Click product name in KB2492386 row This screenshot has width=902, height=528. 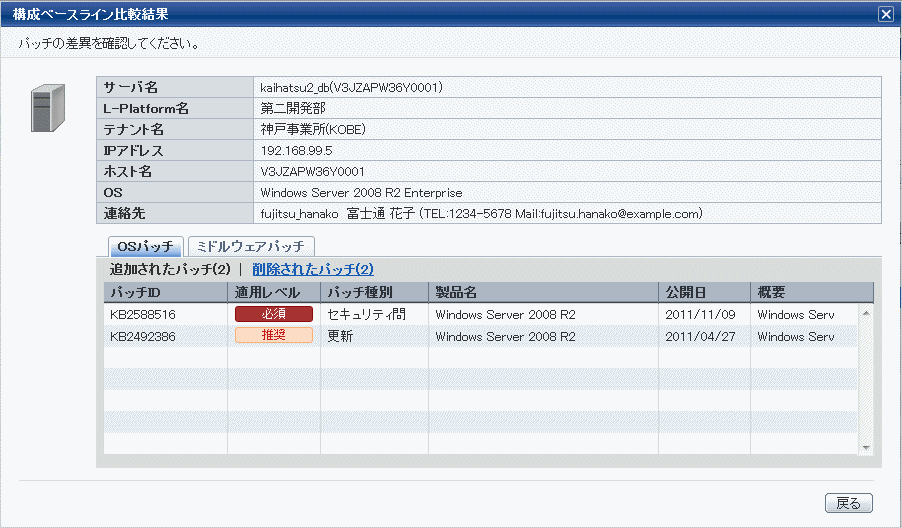coord(505,336)
